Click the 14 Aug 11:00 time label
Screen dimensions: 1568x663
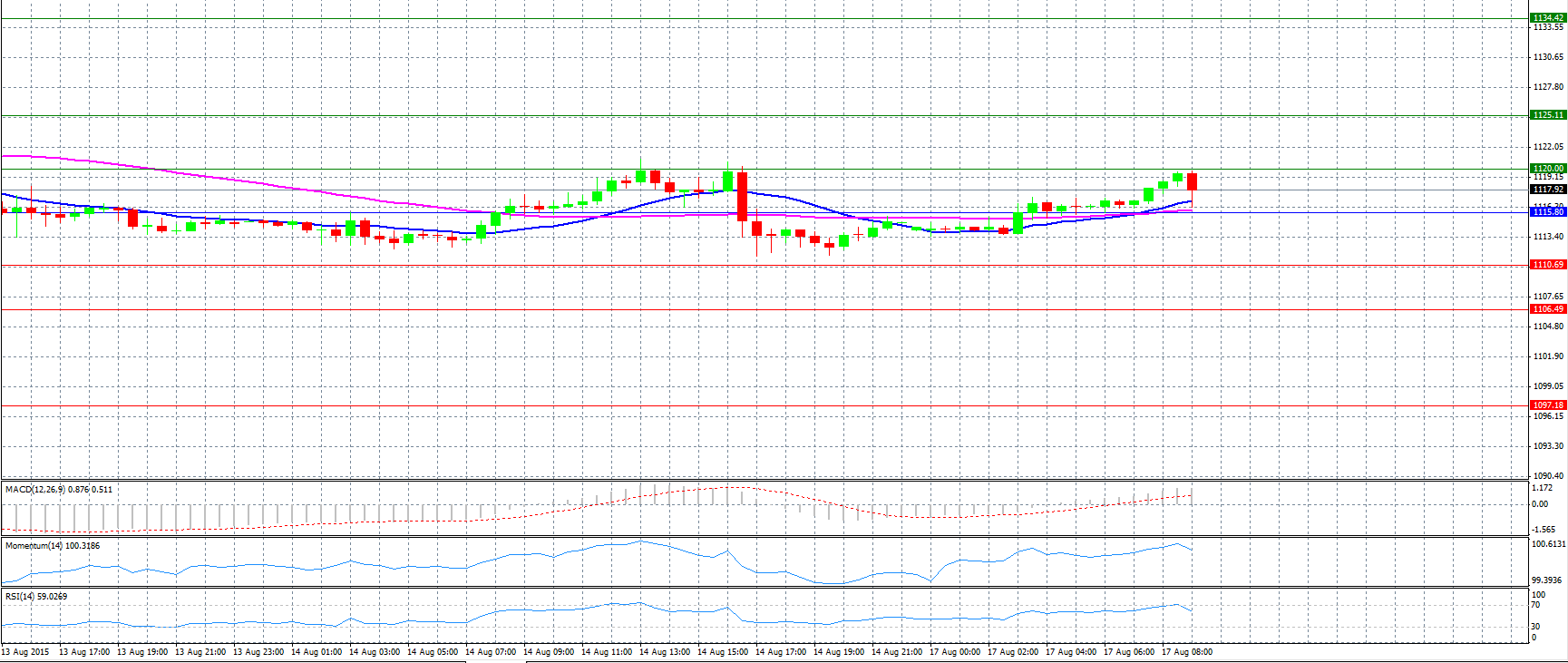[x=607, y=652]
